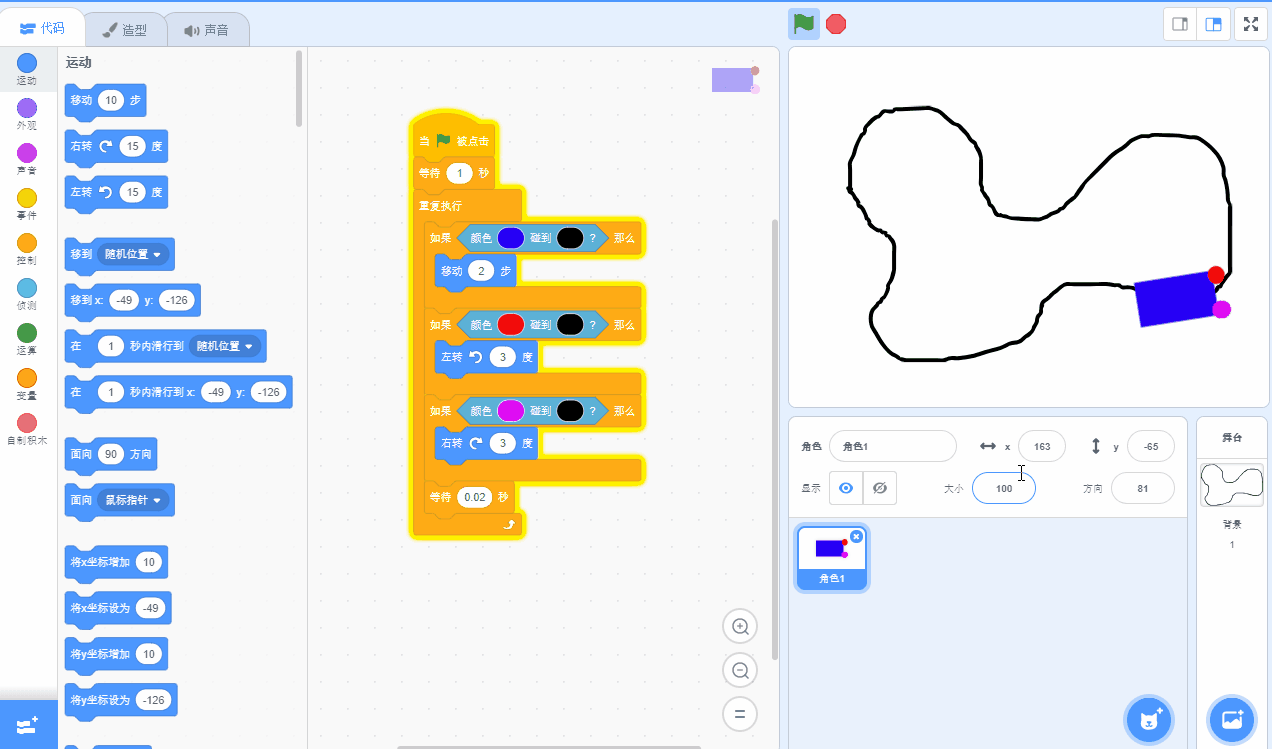Click the 移动 10 步 palette block
Viewport: 1272px width, 749px height.
(x=105, y=100)
